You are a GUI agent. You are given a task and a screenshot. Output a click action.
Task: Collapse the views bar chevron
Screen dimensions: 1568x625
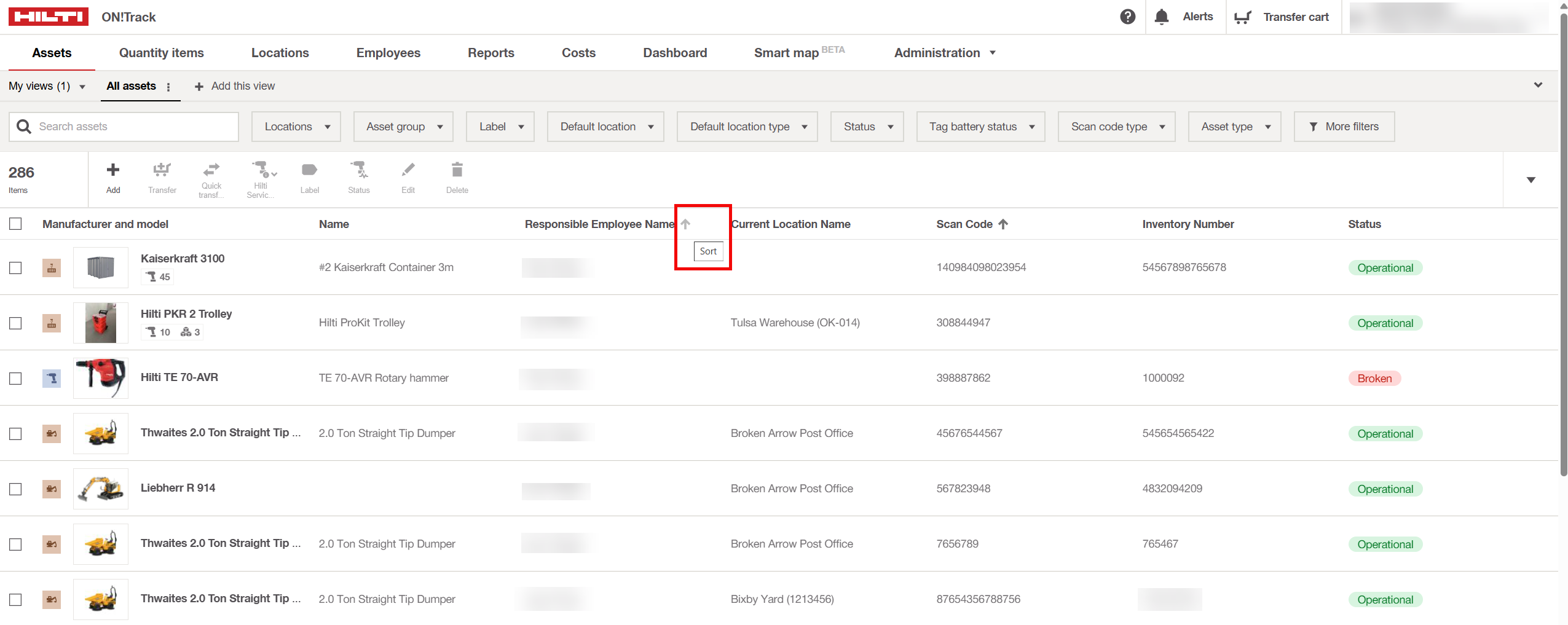[1538, 85]
